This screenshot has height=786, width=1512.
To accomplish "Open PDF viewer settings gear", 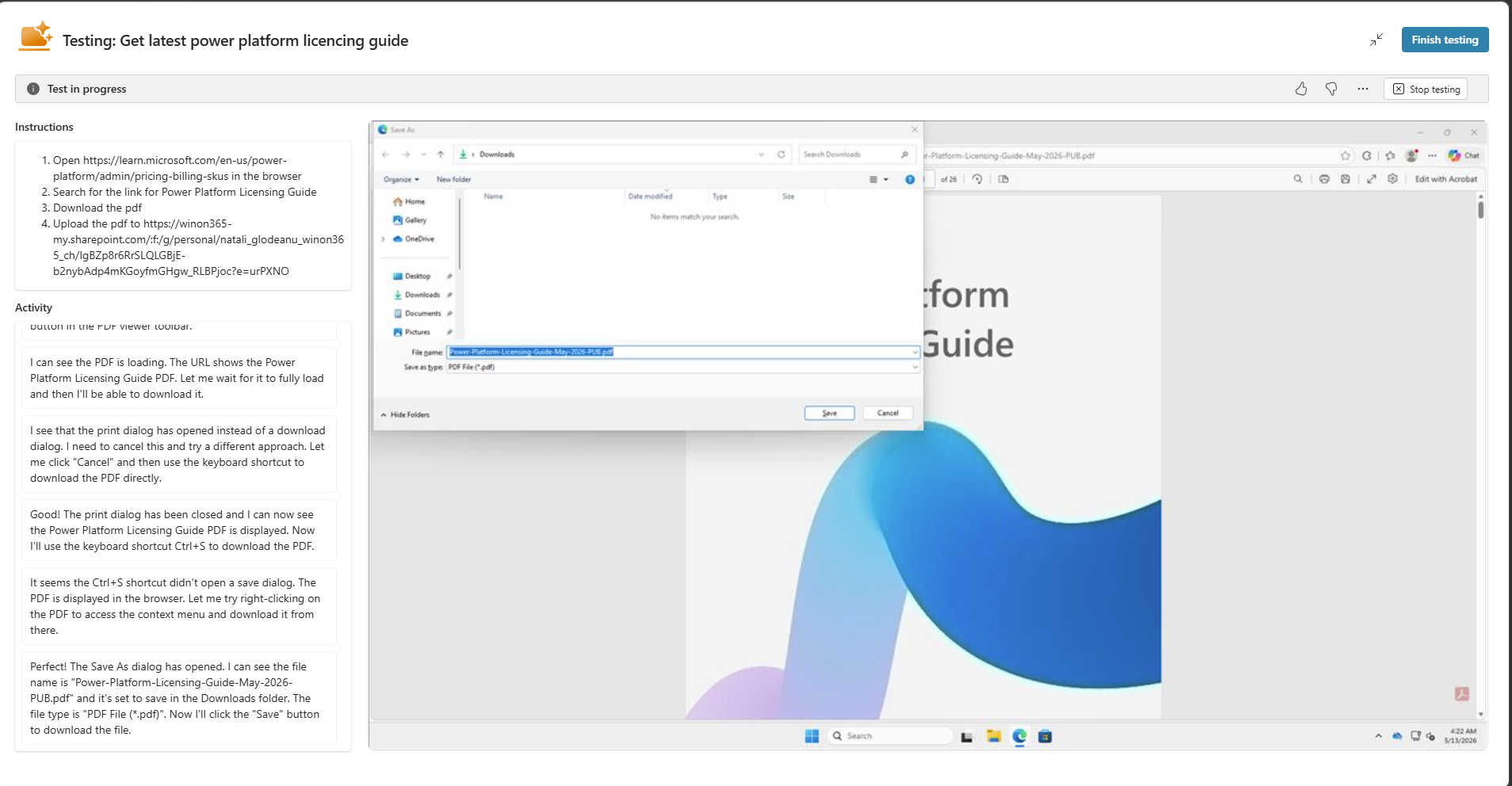I will [x=1392, y=179].
